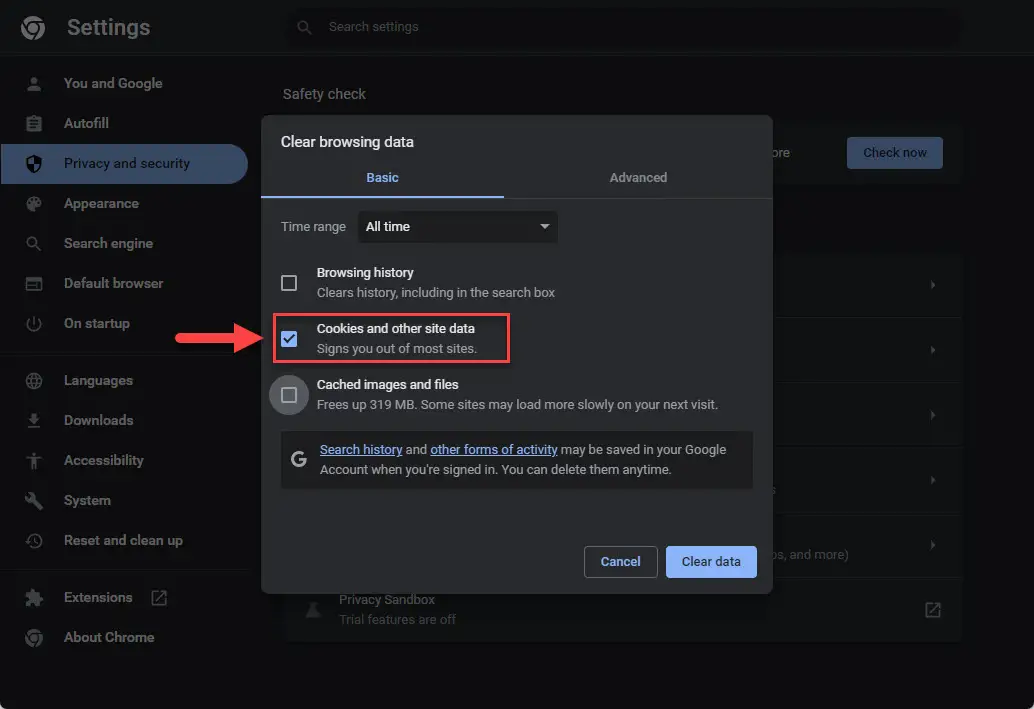
Task: Open Search engine magnifier icon in sidebar
Action: (x=34, y=244)
